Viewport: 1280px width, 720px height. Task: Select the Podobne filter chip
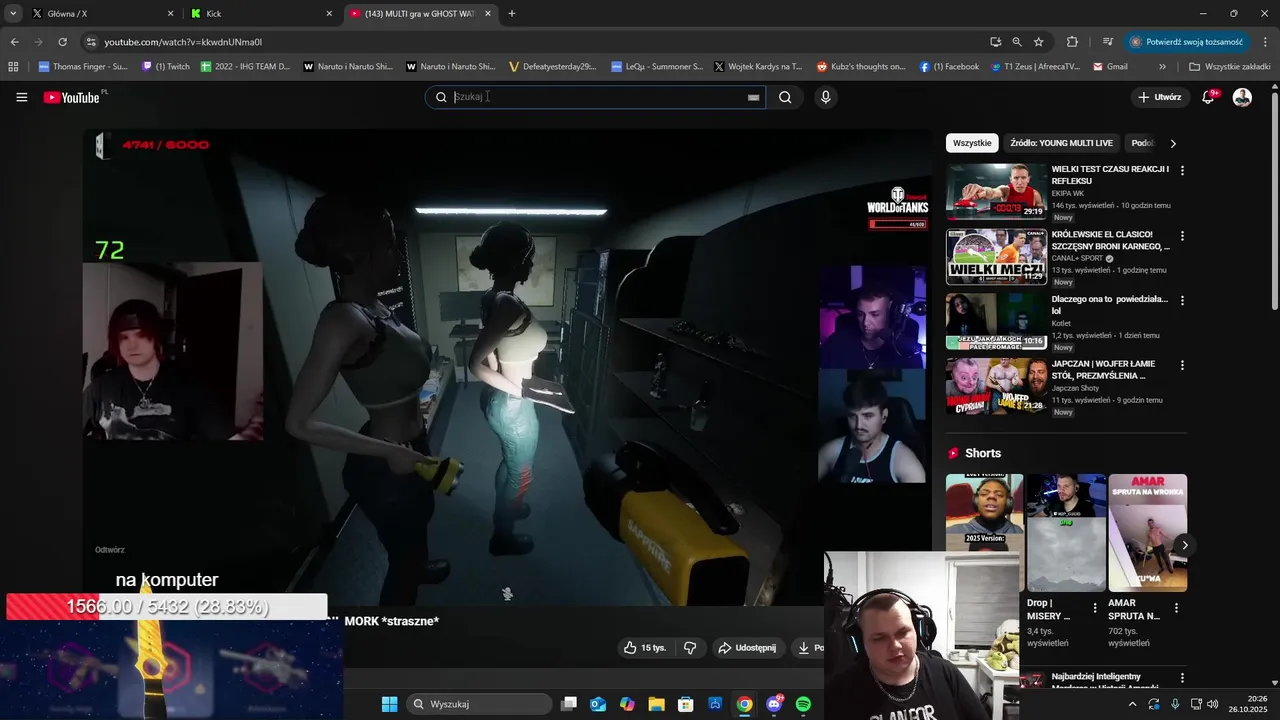[x=1142, y=143]
